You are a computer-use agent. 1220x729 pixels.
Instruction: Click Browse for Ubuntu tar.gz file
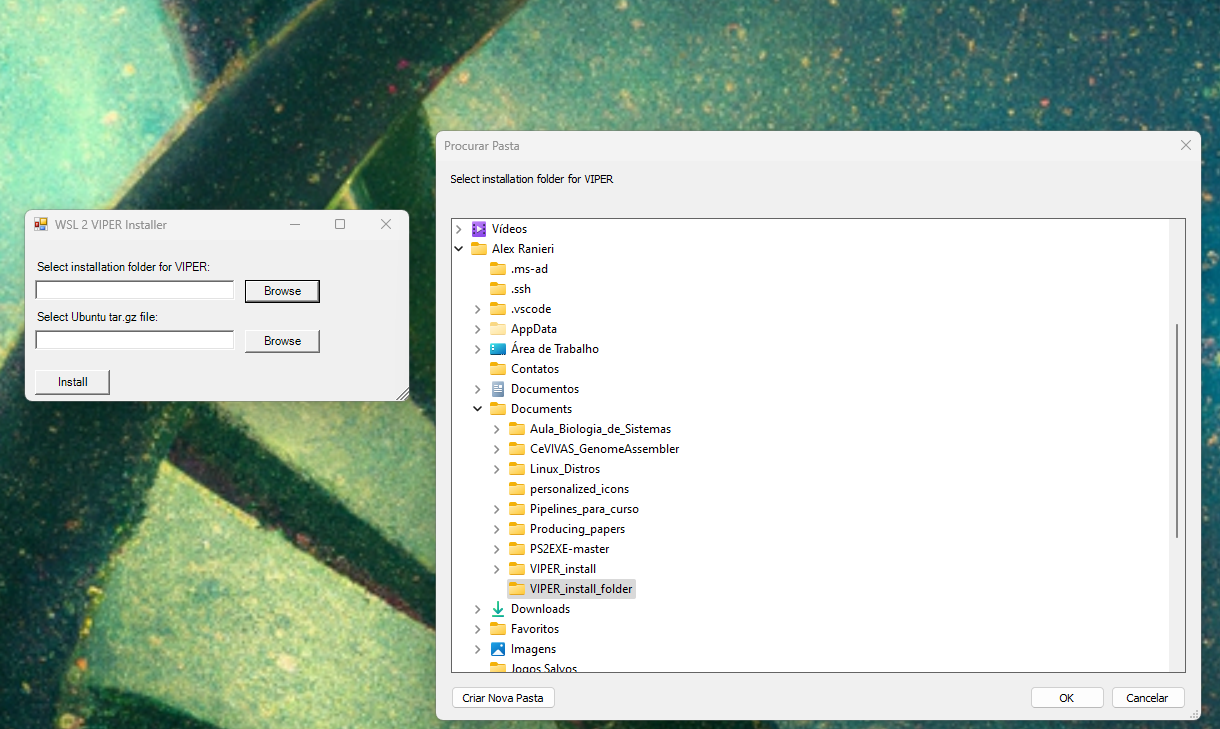tap(282, 341)
